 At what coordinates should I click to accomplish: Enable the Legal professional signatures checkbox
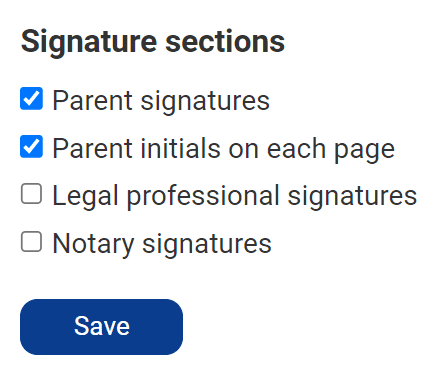(x=31, y=194)
